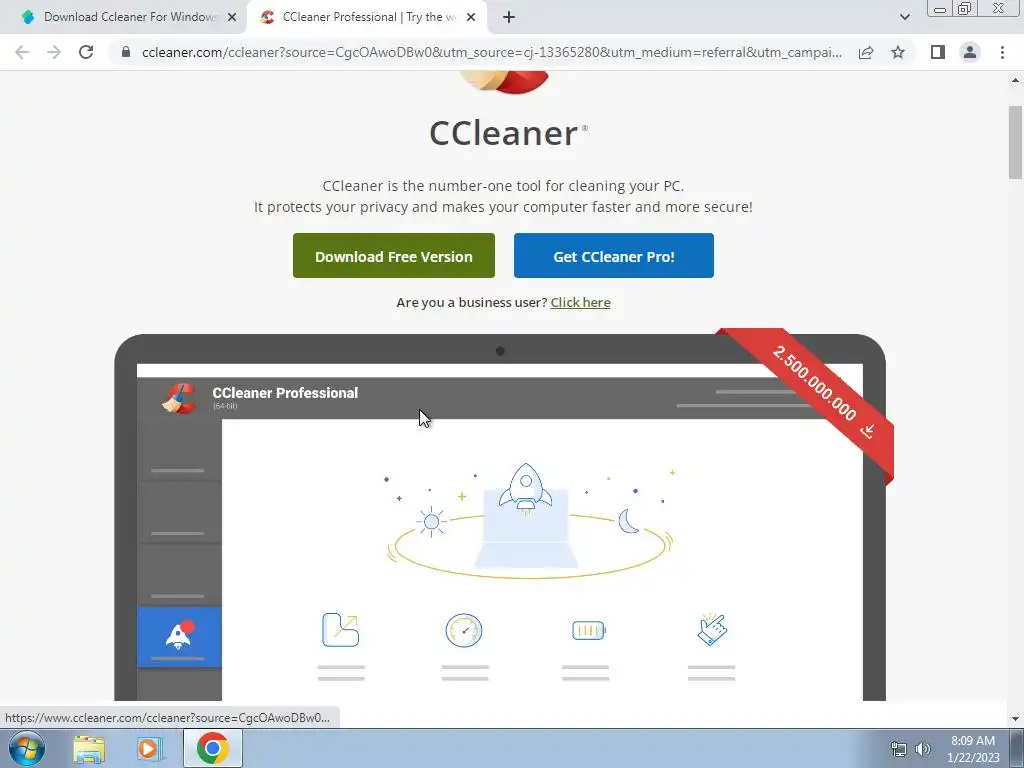Viewport: 1024px width, 768px height.
Task: Select the CCleaner Professional tab
Action: 368,17
